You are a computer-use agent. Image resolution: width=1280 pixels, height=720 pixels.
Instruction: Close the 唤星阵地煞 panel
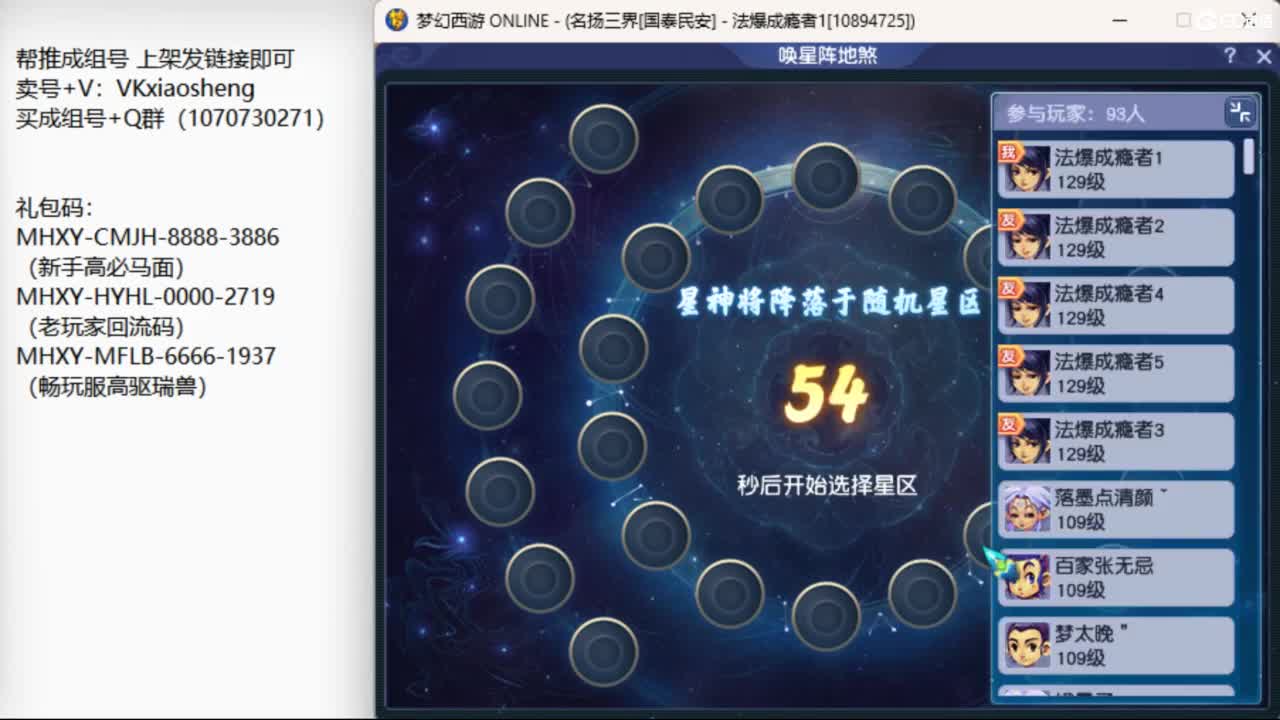1264,56
